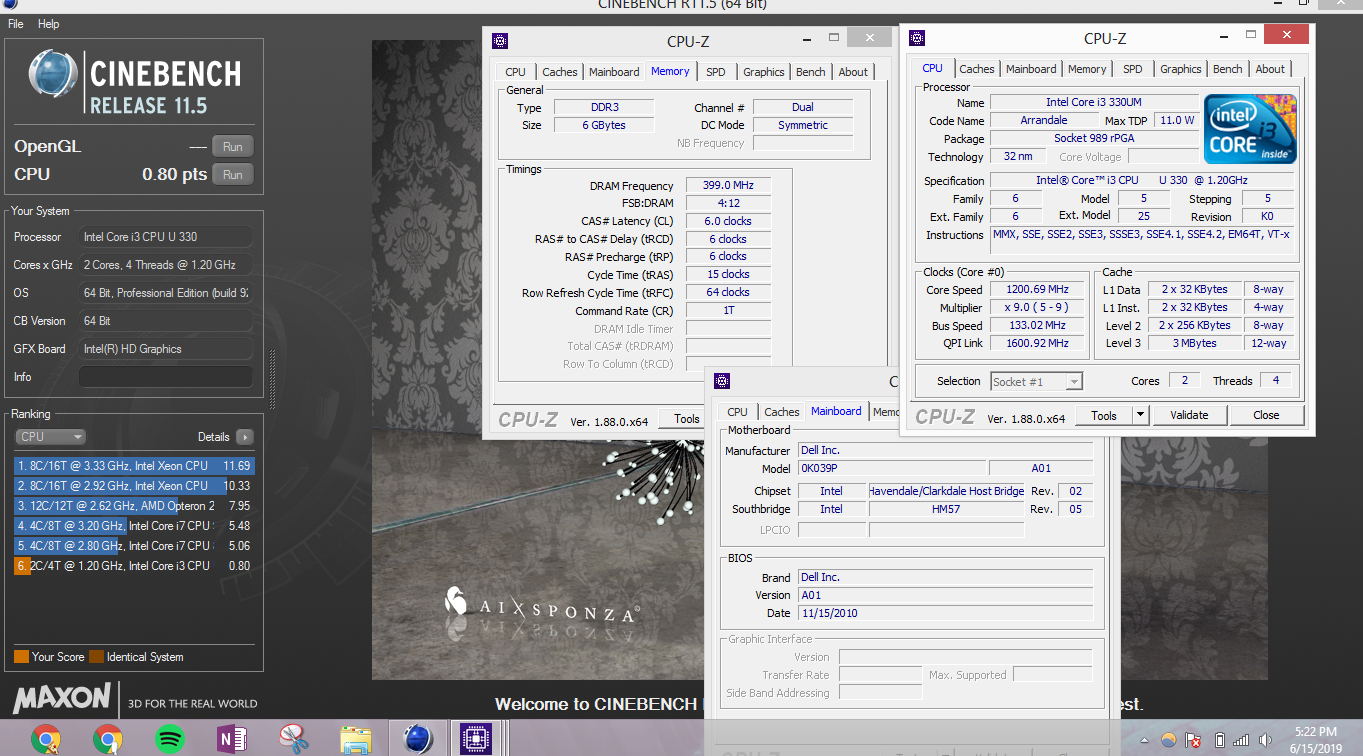The height and width of the screenshot is (756, 1363).
Task: Open the CPU ranking type dropdown
Action: [50, 437]
